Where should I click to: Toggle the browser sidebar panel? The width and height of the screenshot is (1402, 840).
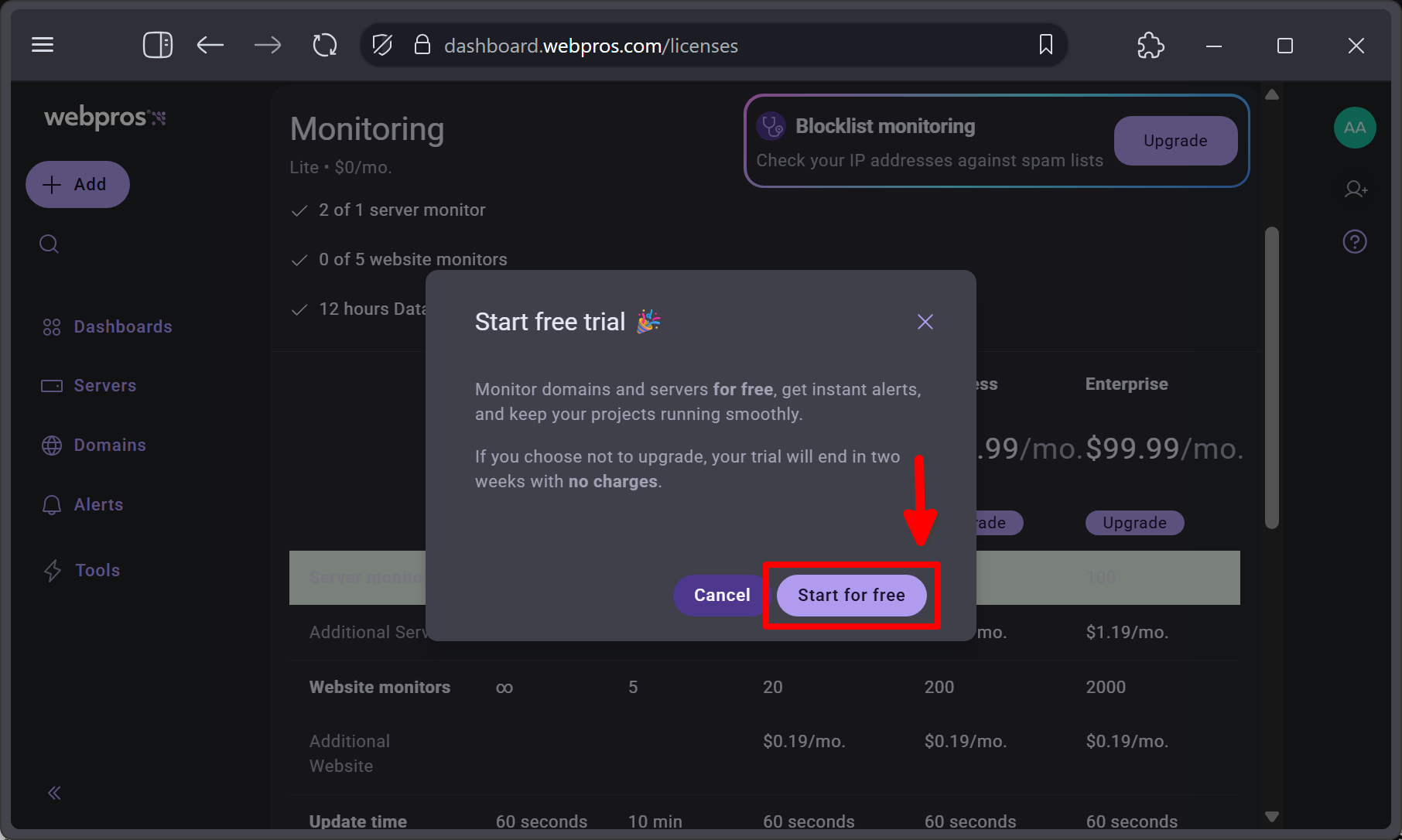pyautogui.click(x=158, y=45)
